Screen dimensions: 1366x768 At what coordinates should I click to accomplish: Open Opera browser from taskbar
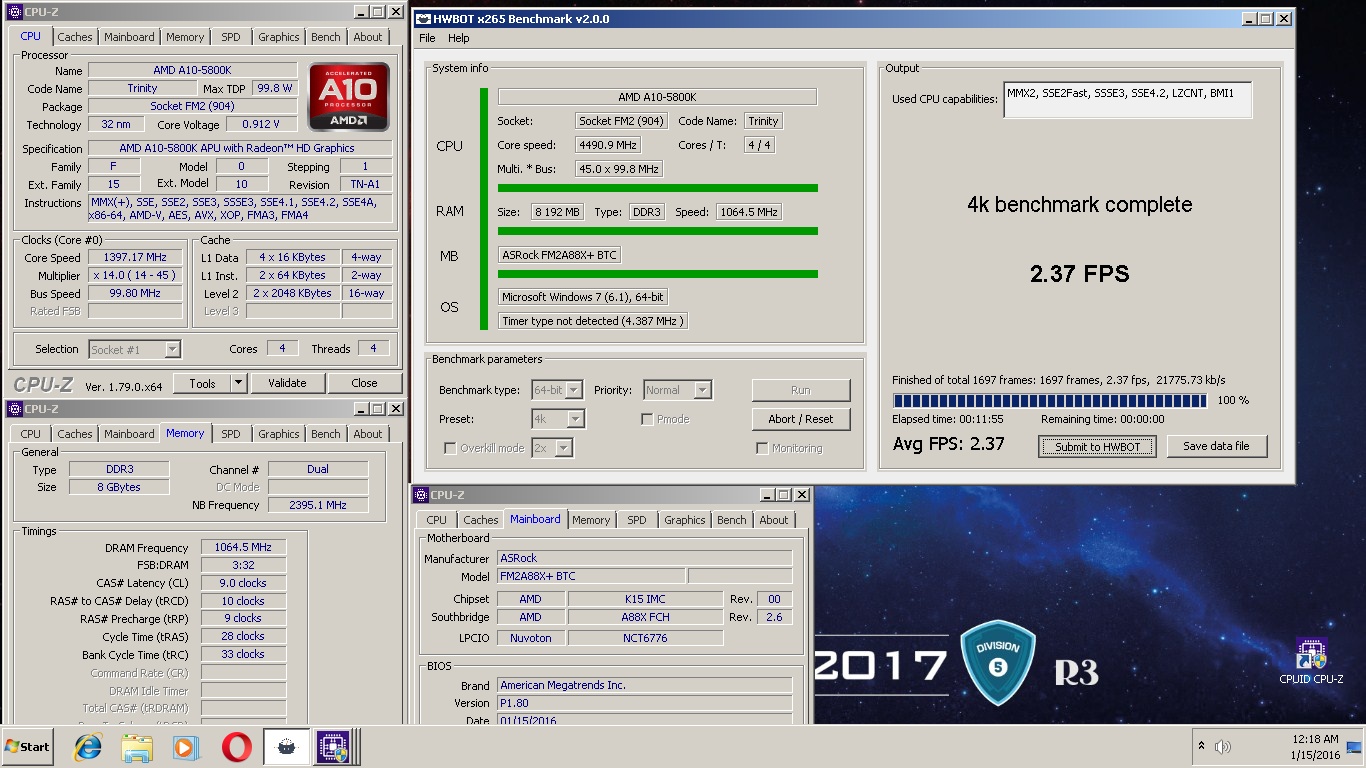click(x=236, y=747)
